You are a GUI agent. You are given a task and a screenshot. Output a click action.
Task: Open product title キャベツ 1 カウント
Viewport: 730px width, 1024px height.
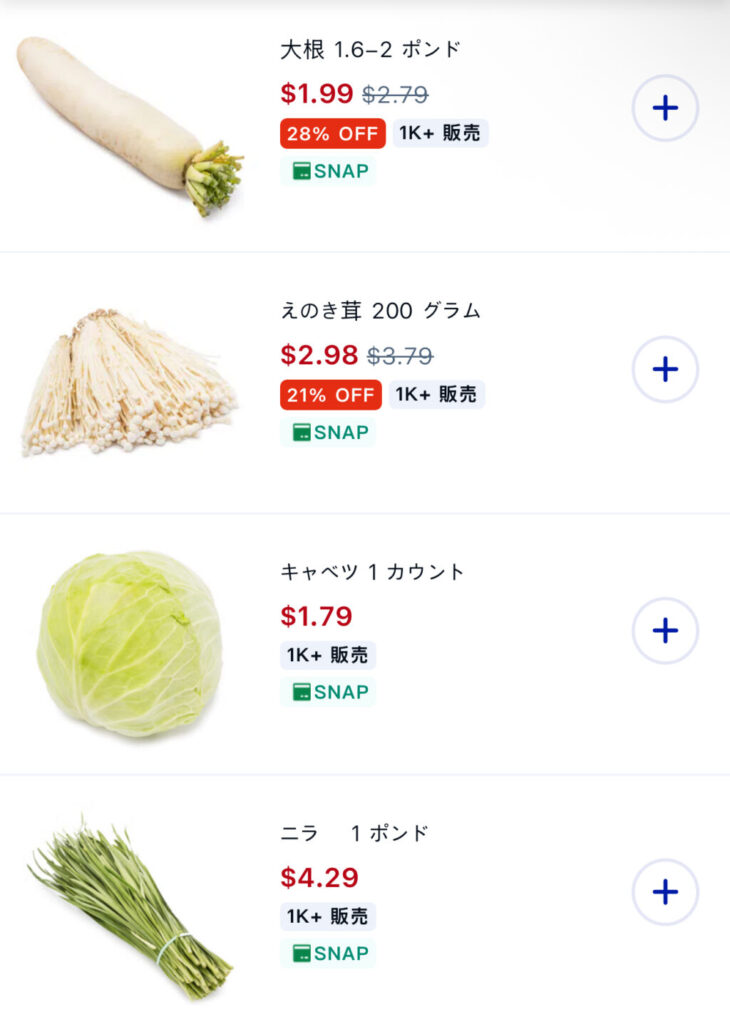pos(372,572)
